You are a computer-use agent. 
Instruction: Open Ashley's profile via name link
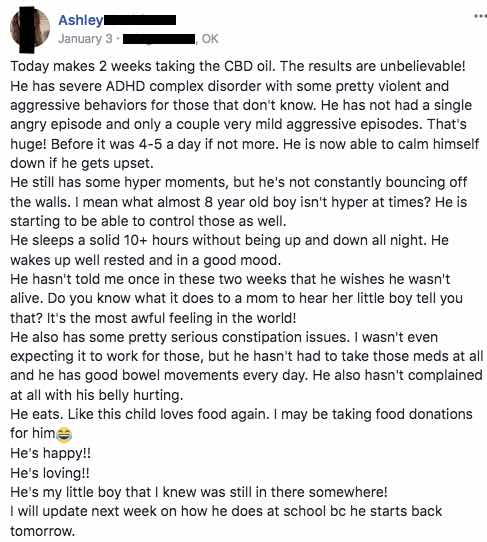tap(81, 20)
